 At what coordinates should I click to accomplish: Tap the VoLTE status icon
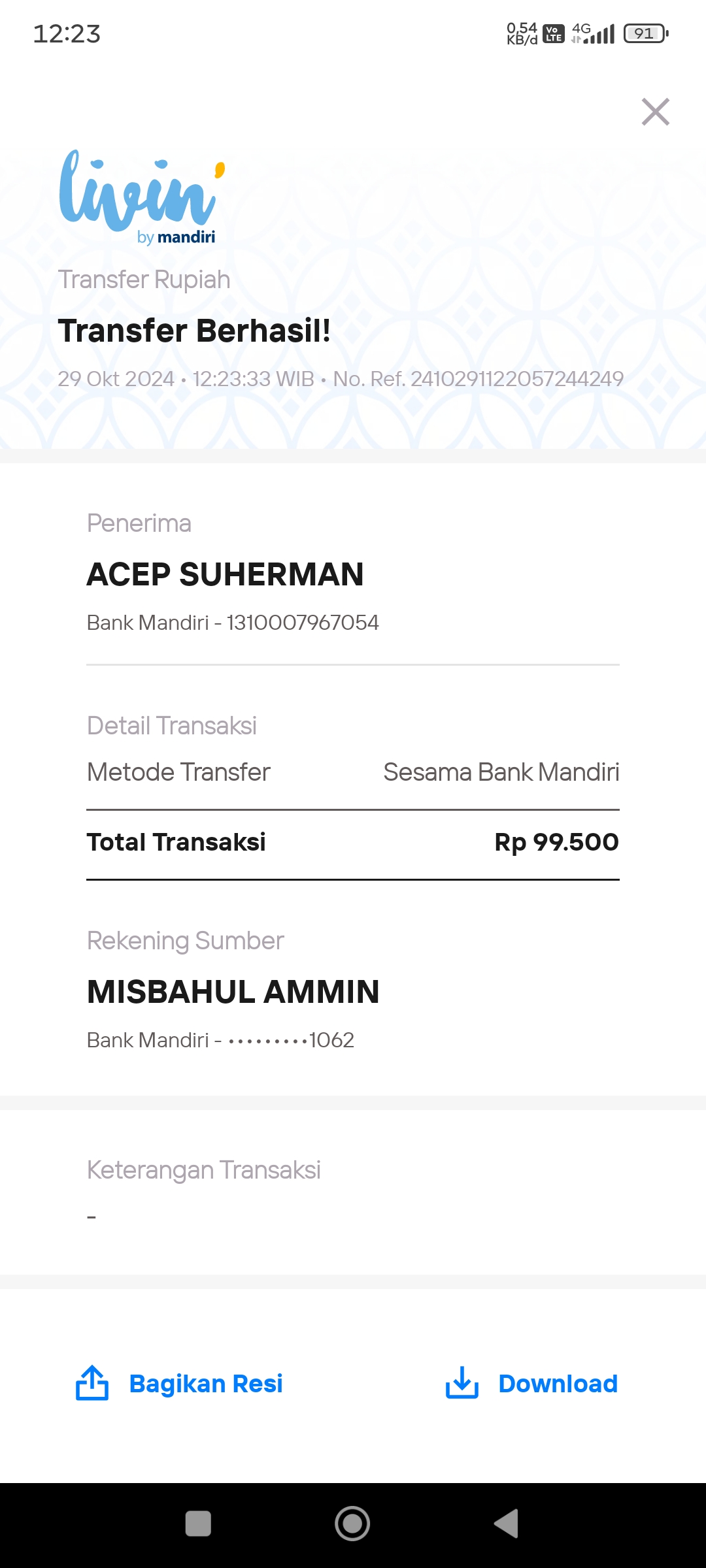click(554, 33)
